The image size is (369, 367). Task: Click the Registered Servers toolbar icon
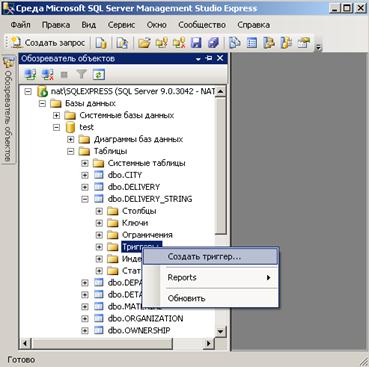point(235,43)
